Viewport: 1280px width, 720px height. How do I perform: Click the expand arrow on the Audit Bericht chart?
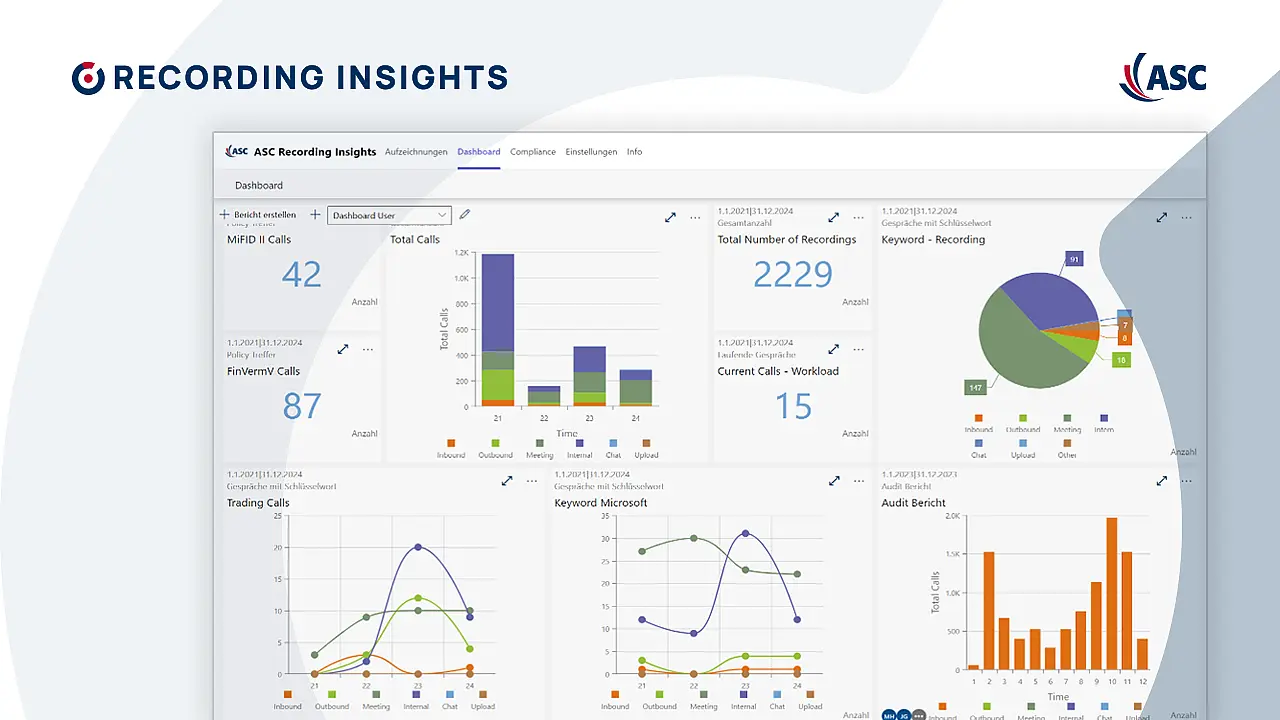1162,481
